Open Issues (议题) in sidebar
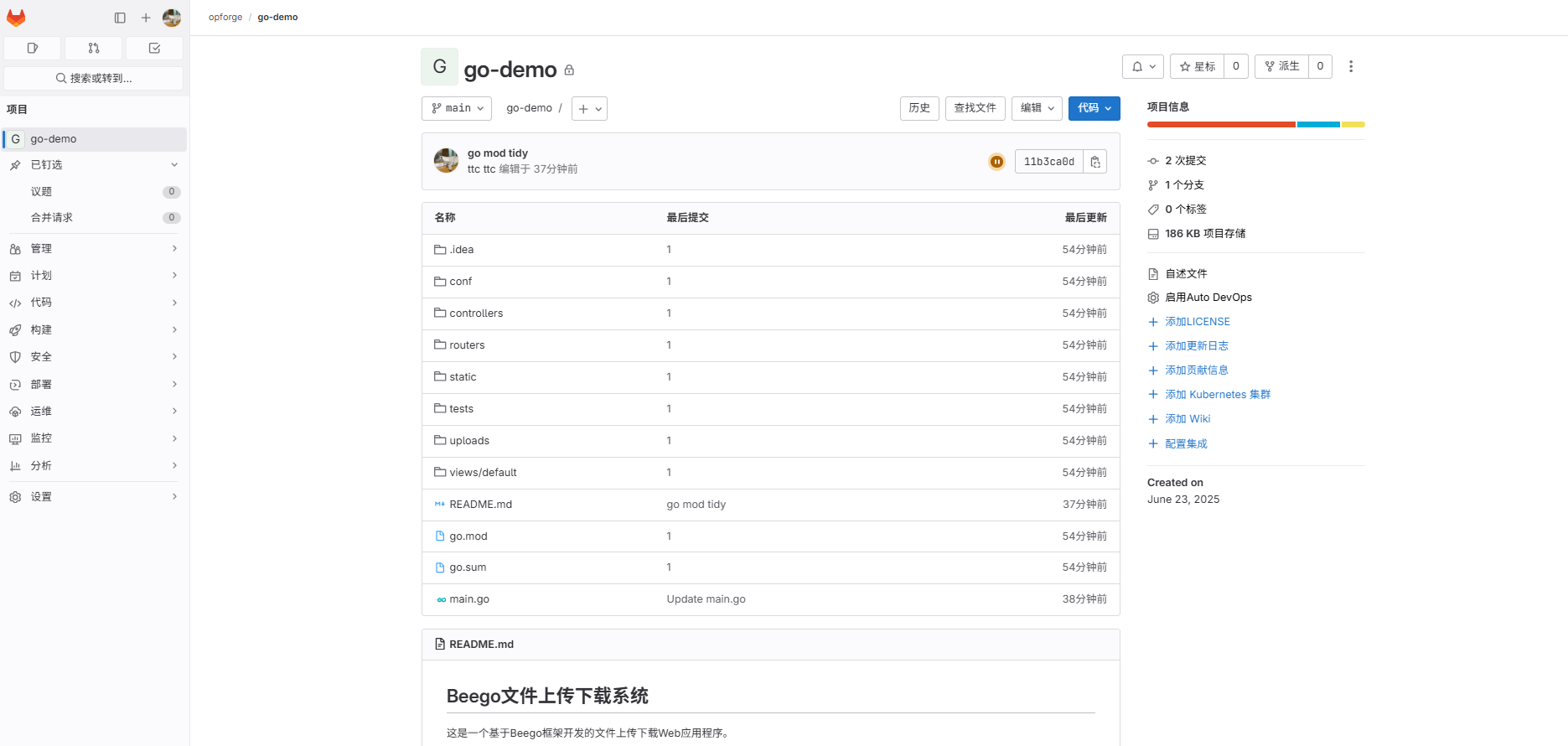Screen dimensions: 1568x746 95,192
